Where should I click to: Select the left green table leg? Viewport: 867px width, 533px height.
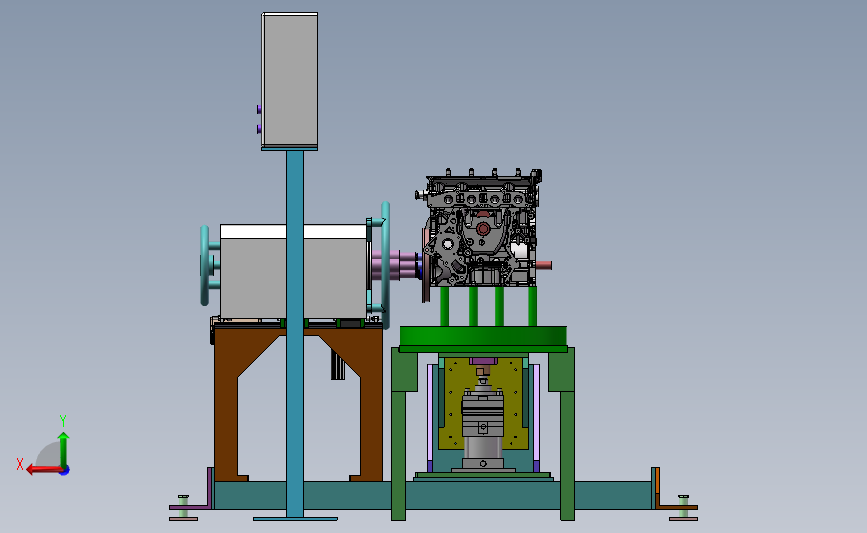pyautogui.click(x=399, y=434)
